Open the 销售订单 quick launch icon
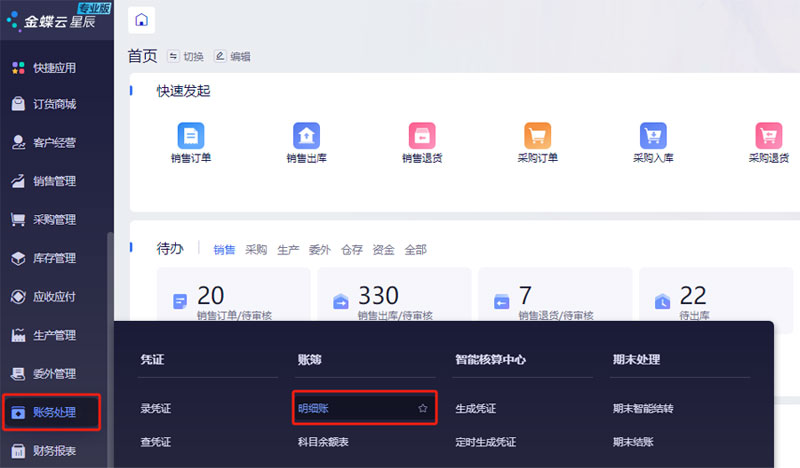Image resolution: width=800 pixels, height=468 pixels. (191, 136)
